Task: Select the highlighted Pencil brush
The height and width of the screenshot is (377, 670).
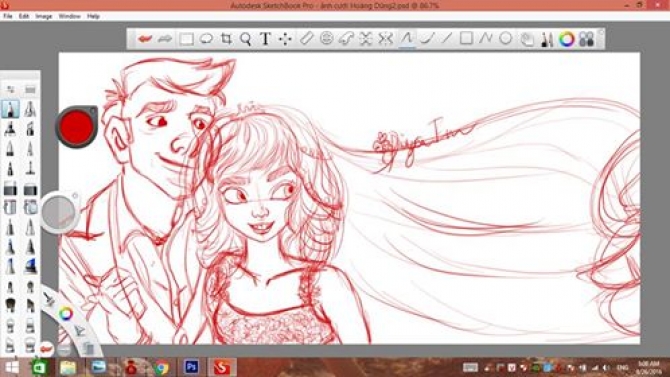Action: tap(10, 109)
